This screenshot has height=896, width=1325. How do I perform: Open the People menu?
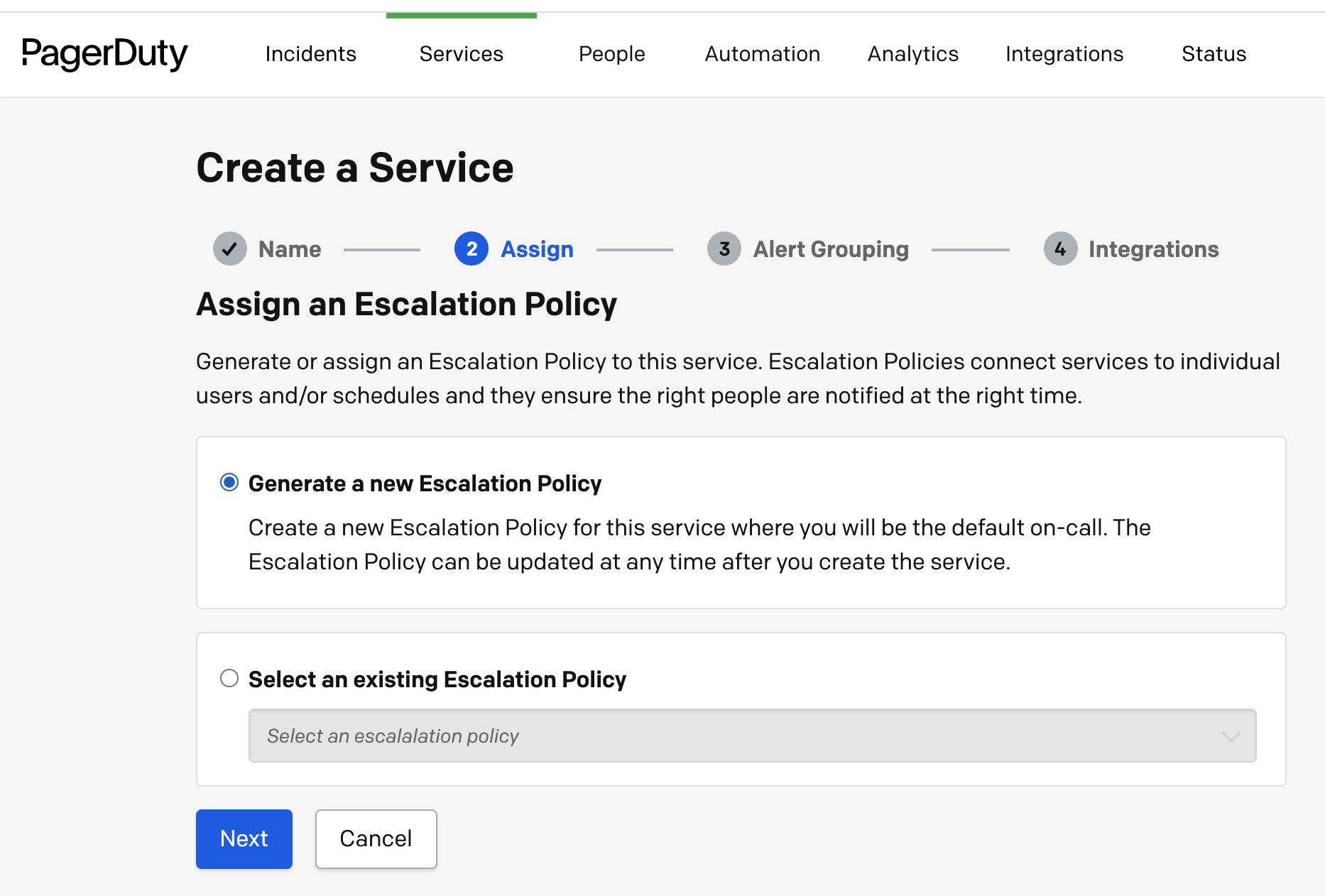click(x=612, y=54)
